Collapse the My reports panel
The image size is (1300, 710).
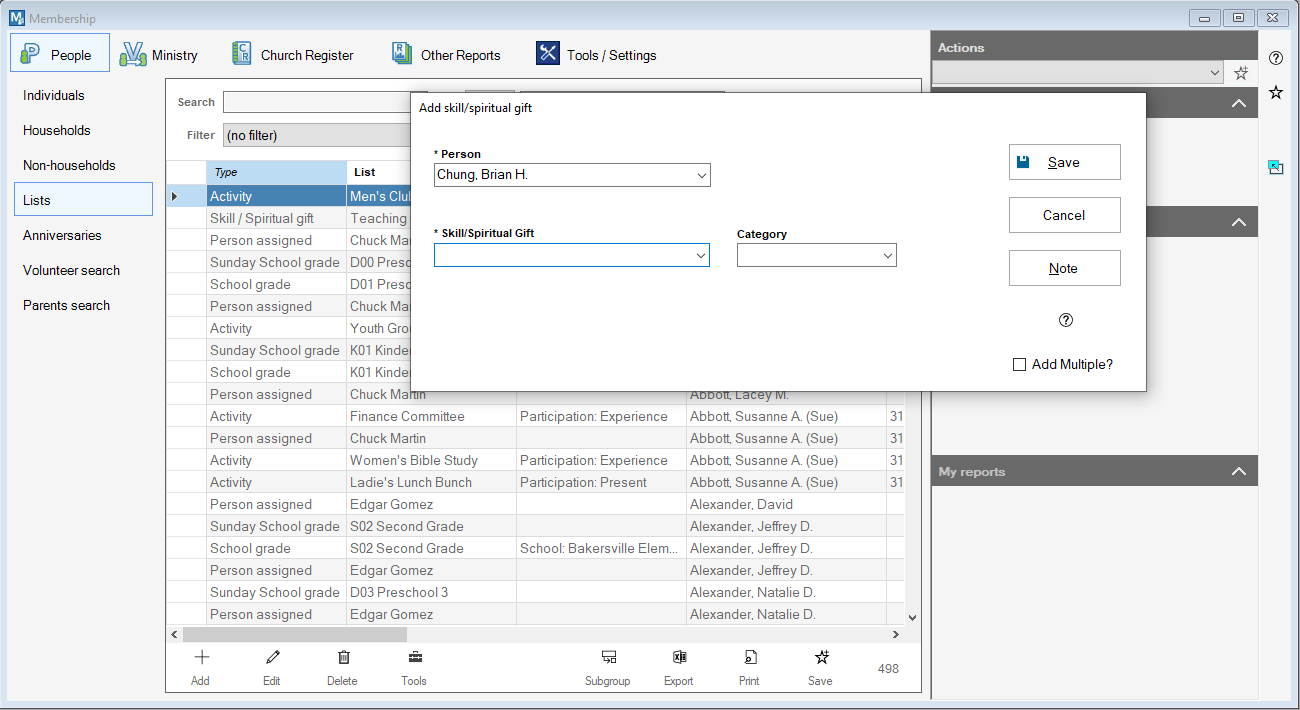pyautogui.click(x=1238, y=472)
